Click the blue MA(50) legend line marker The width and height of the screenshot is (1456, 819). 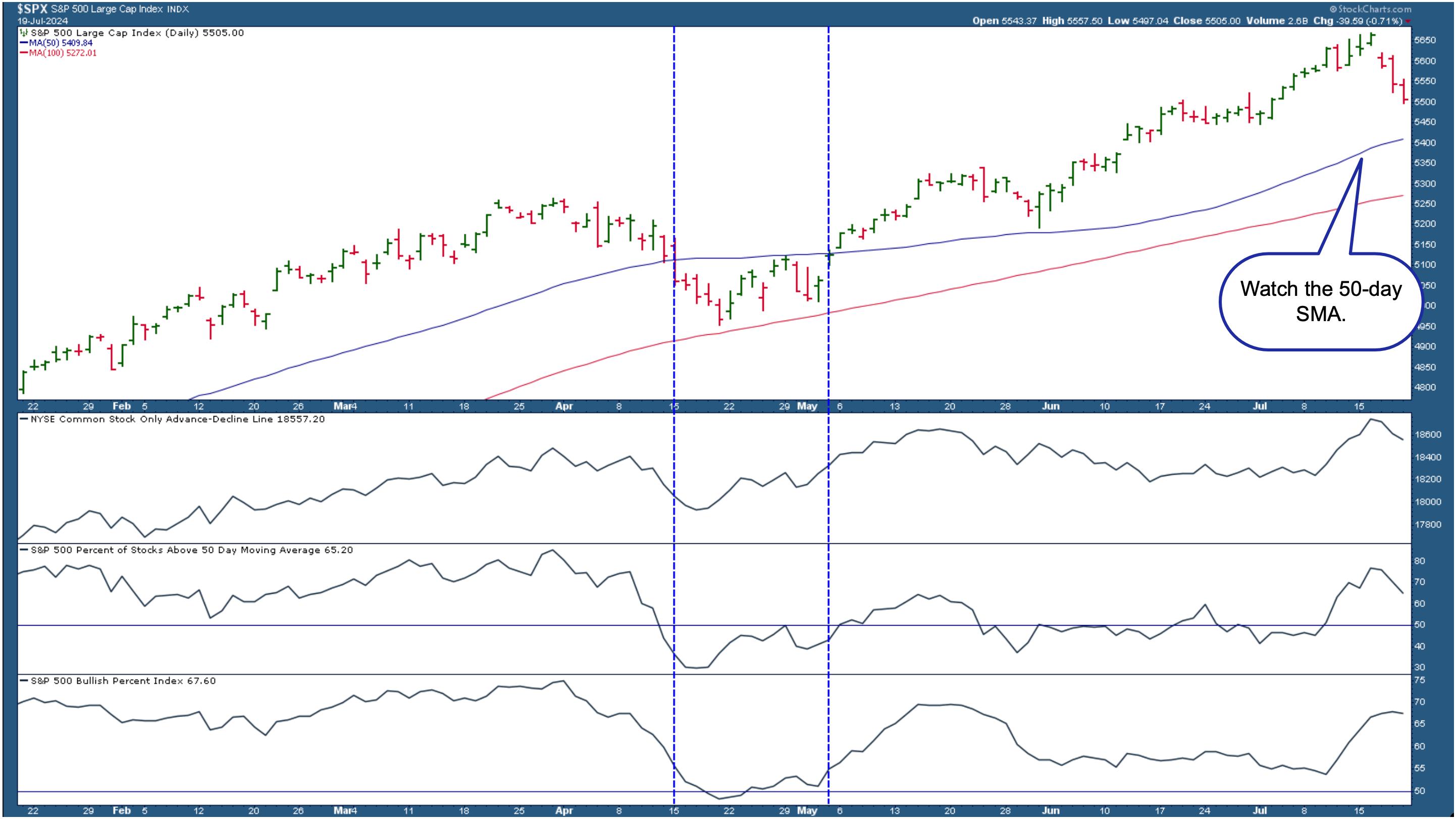(x=23, y=43)
